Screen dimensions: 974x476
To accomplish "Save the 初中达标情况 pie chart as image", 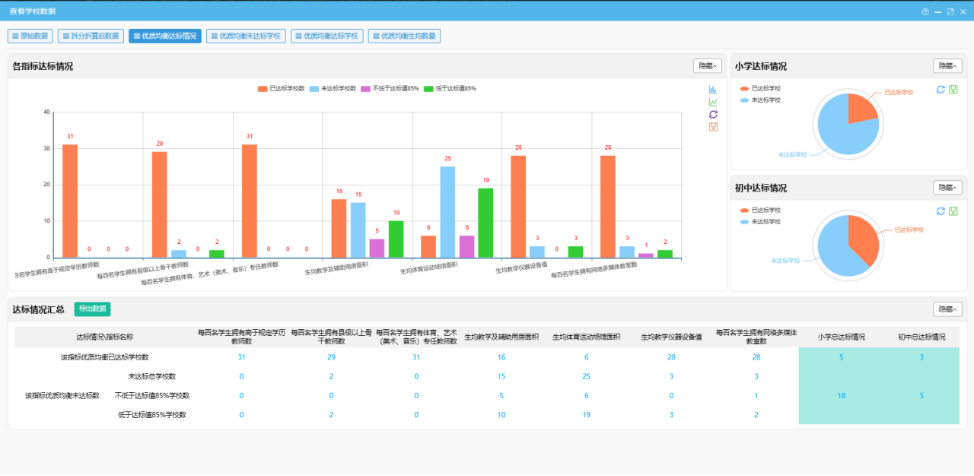I will click(x=953, y=211).
